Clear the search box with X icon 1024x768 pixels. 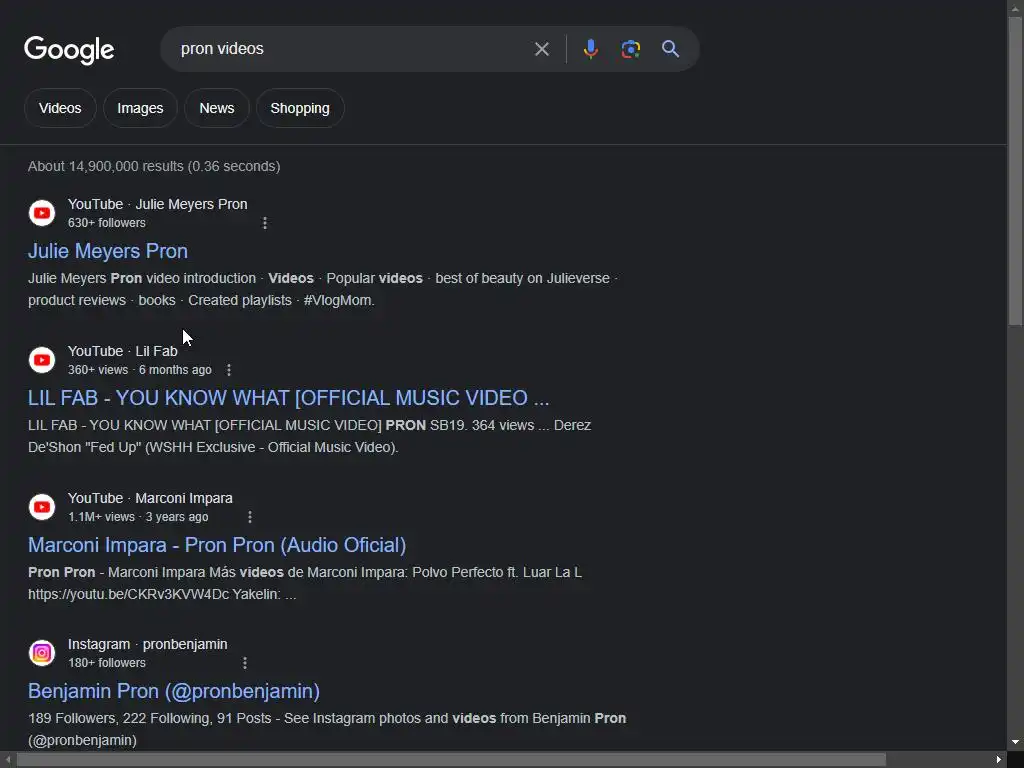tap(541, 49)
